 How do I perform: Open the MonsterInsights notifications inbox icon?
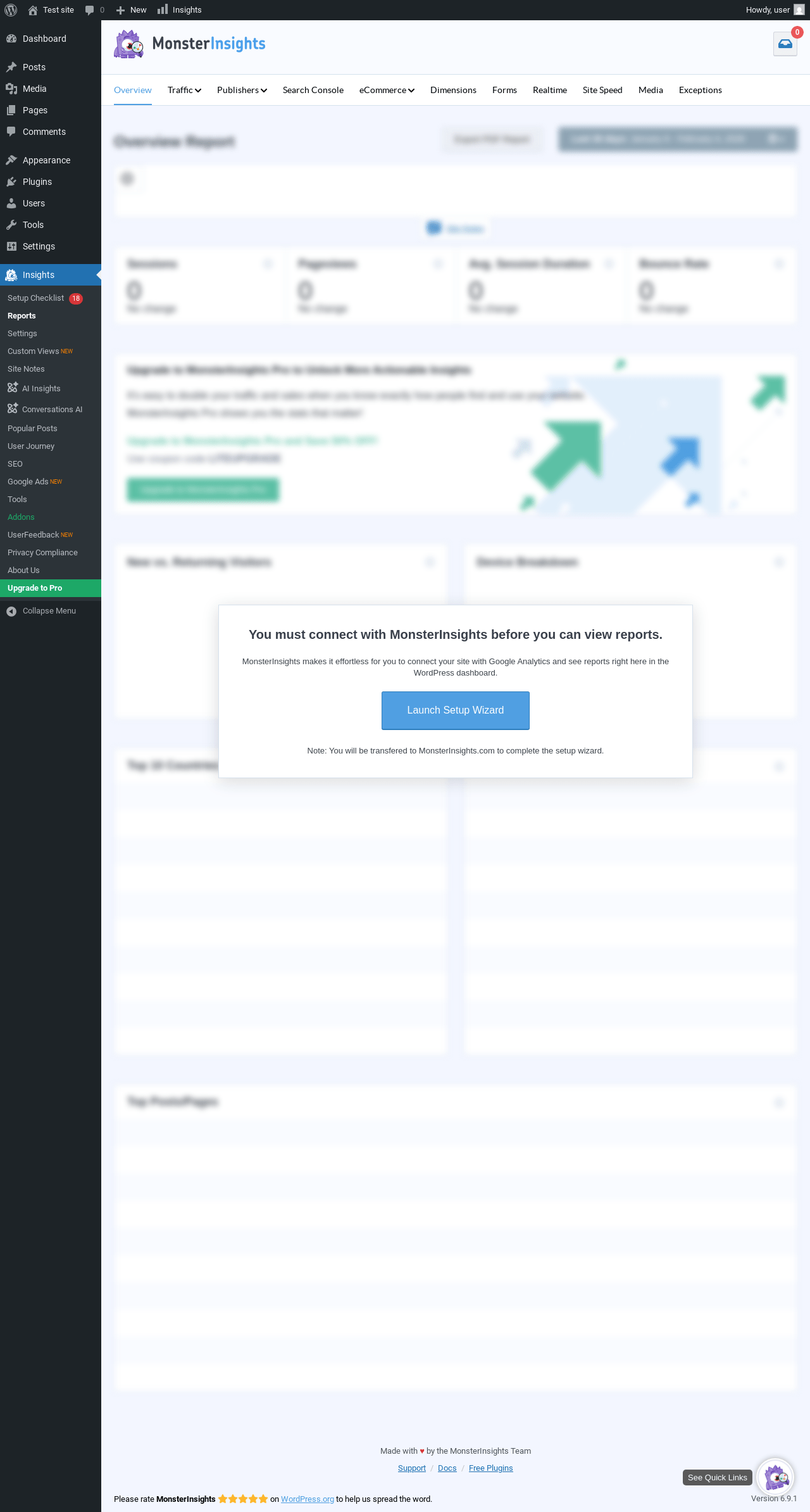[x=785, y=44]
